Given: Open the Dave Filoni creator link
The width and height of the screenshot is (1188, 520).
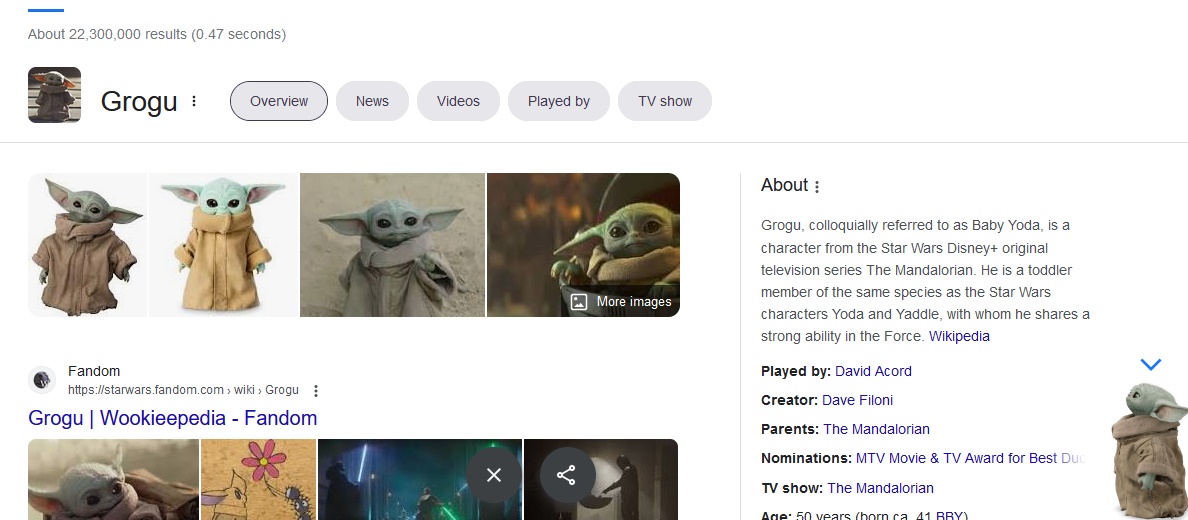Looking at the screenshot, I should tap(858, 400).
